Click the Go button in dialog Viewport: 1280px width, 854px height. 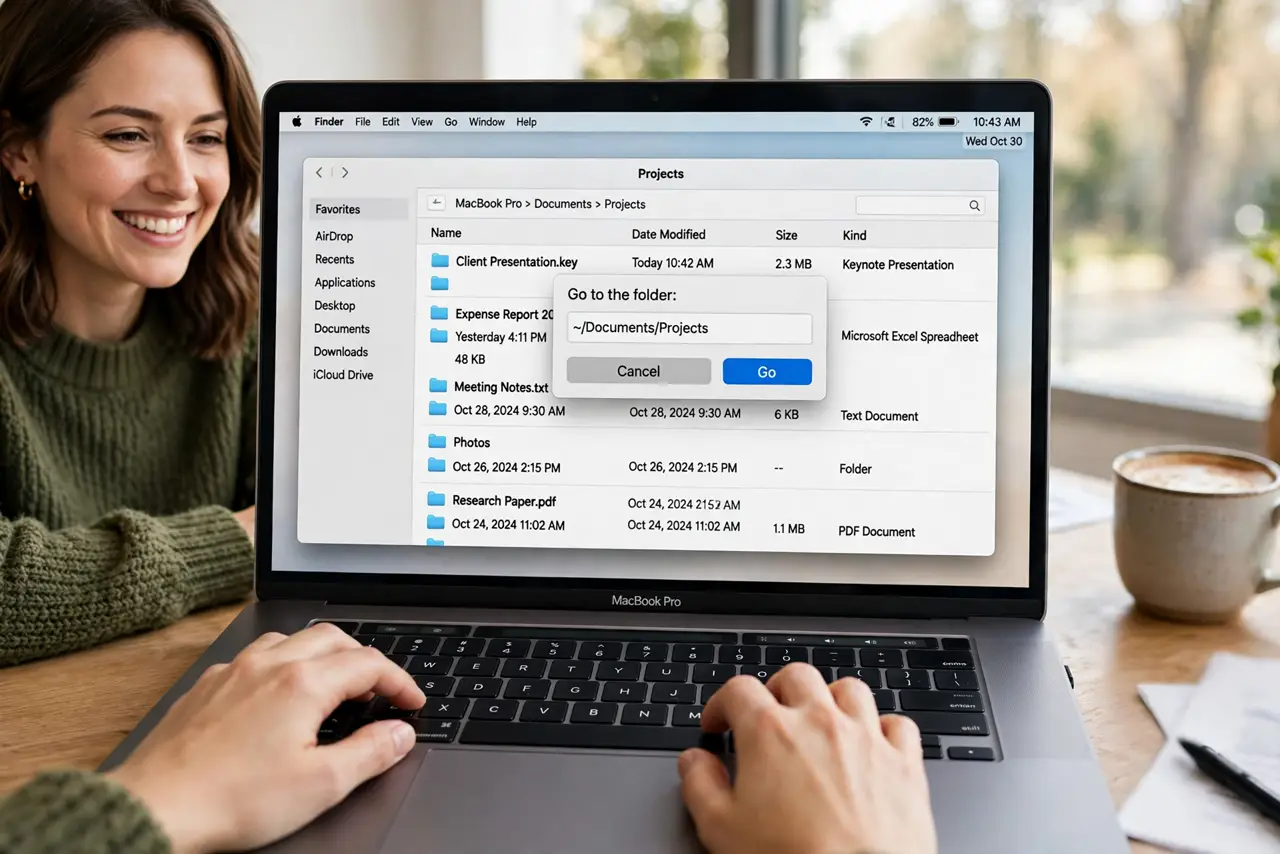point(767,372)
